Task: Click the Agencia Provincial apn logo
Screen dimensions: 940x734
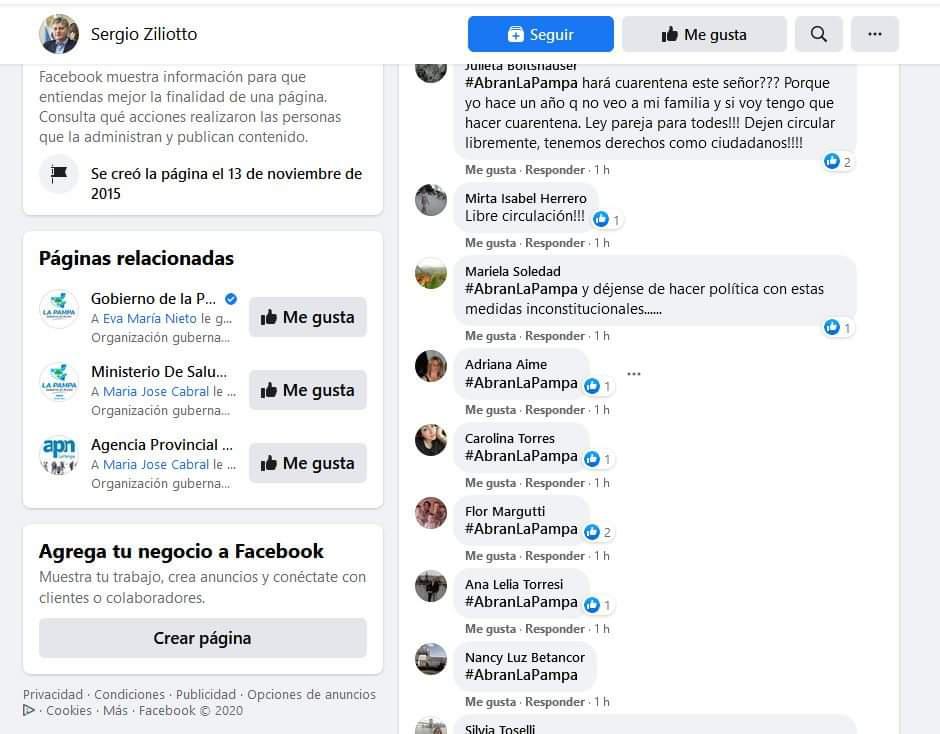Action: (59, 455)
